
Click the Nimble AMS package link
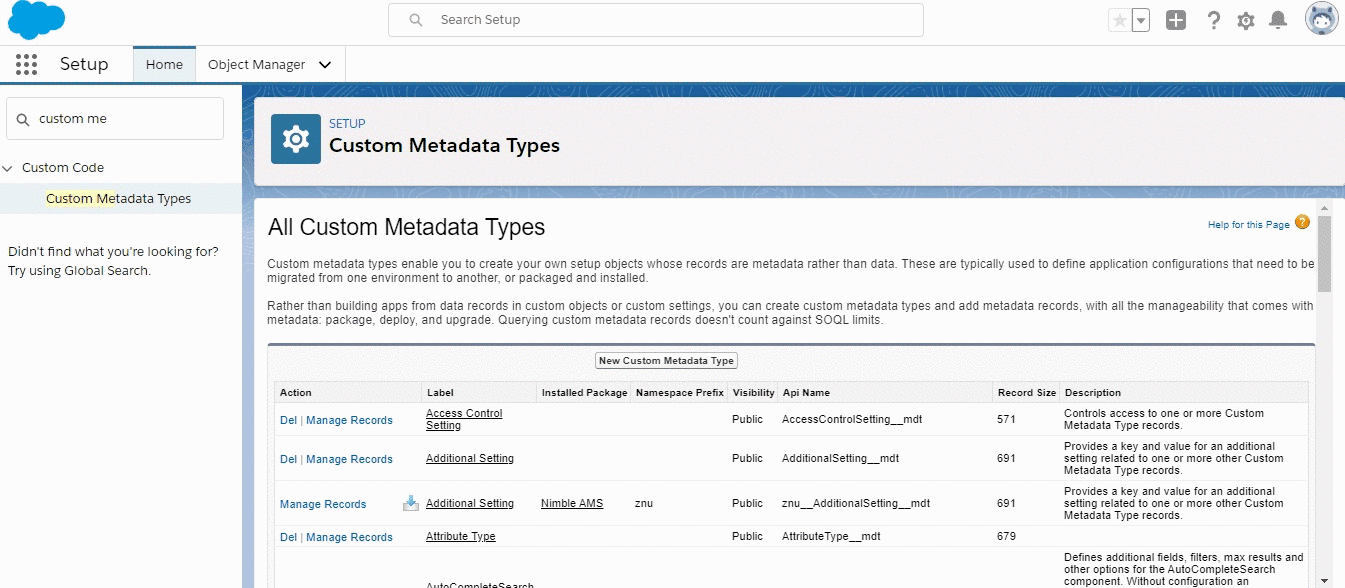point(572,503)
